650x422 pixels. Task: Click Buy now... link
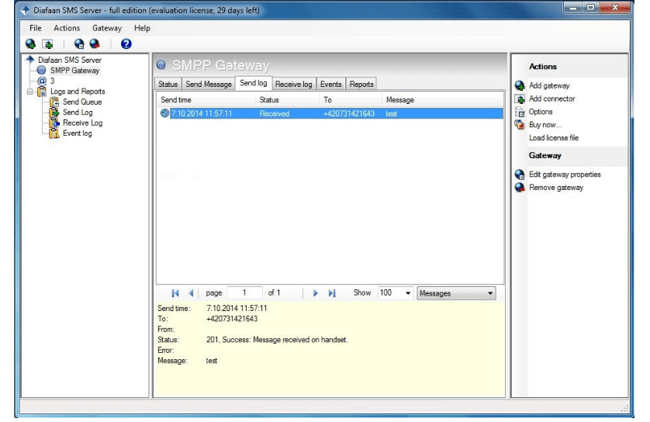[545, 125]
